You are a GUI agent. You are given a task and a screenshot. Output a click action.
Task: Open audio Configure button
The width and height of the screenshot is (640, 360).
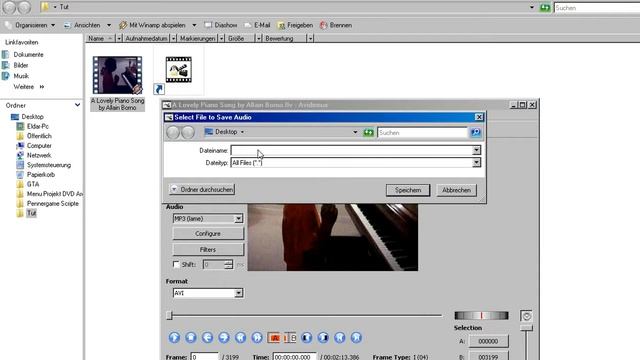click(208, 233)
